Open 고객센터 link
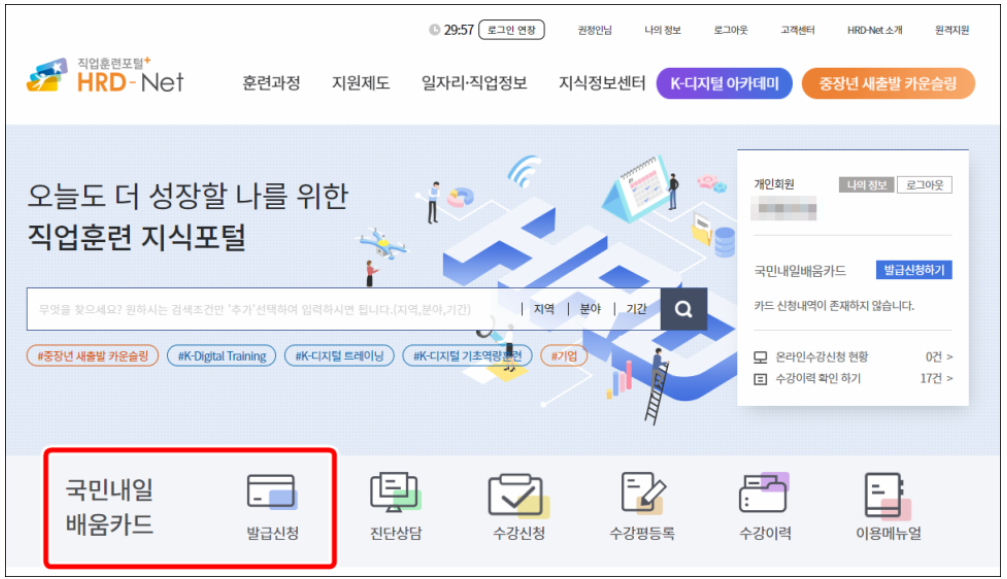 798,30
